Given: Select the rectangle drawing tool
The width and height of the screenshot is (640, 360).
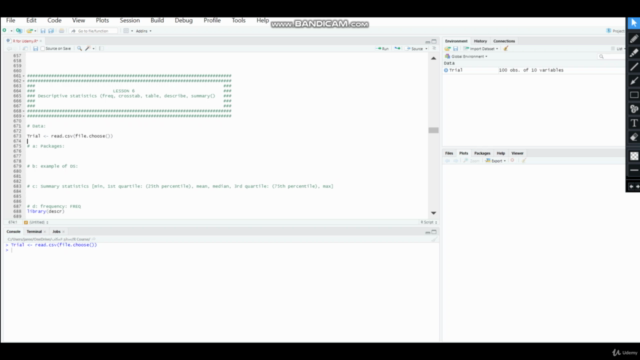Looking at the screenshot, I should (x=633, y=95).
